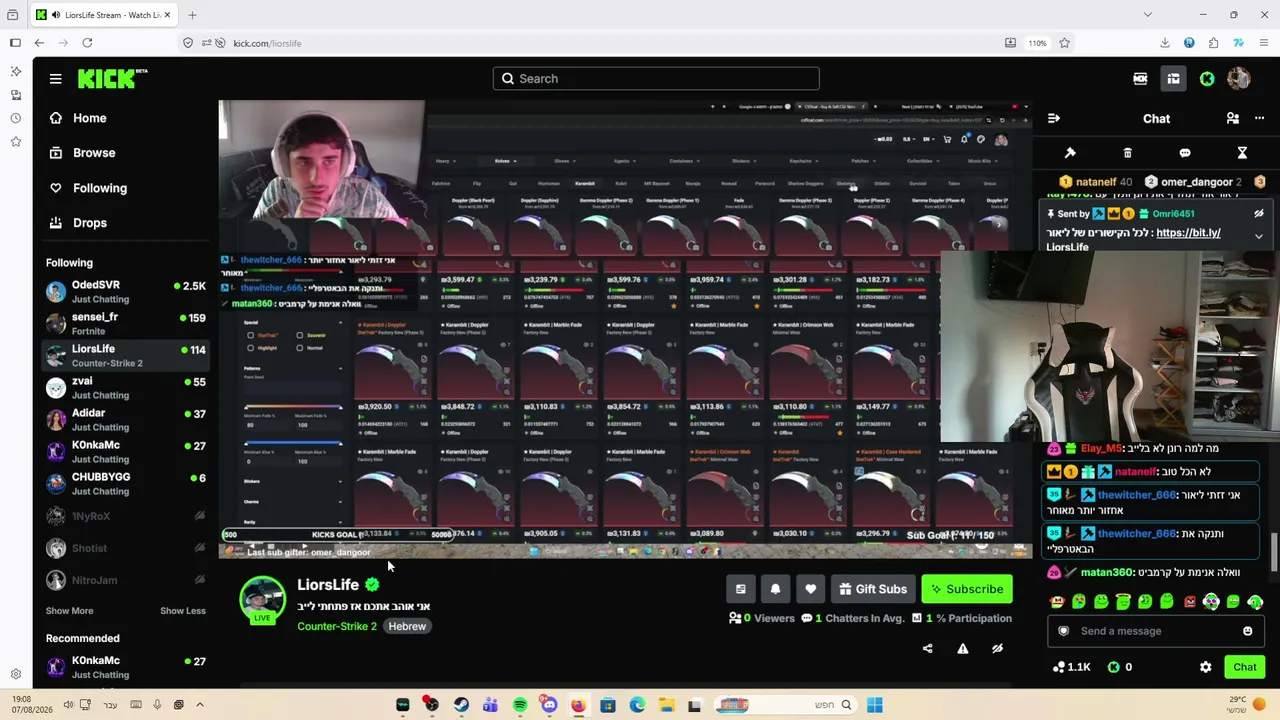Click the first quick emote in the row

tap(1057, 602)
